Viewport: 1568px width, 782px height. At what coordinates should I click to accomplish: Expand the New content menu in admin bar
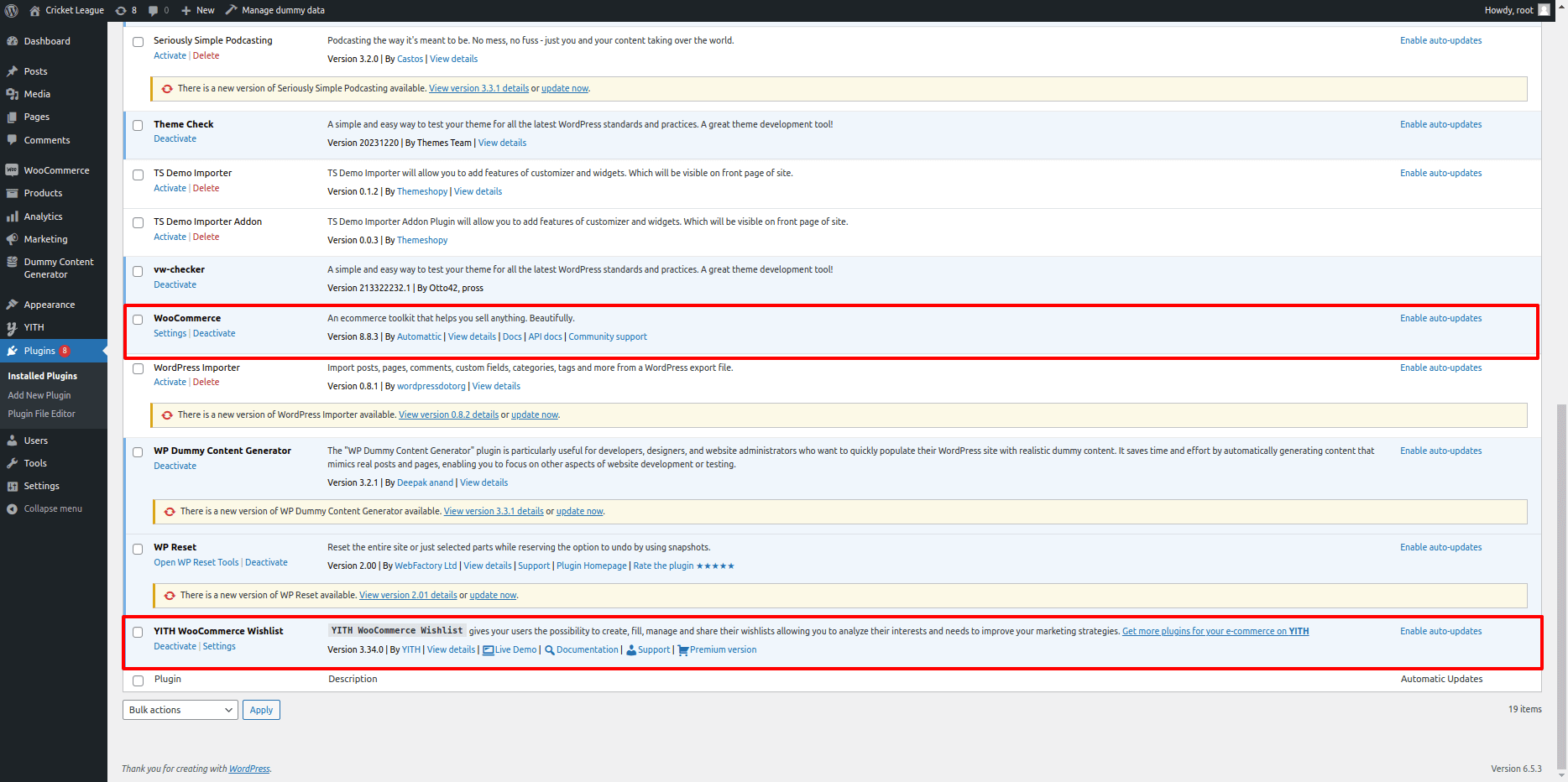click(x=198, y=10)
